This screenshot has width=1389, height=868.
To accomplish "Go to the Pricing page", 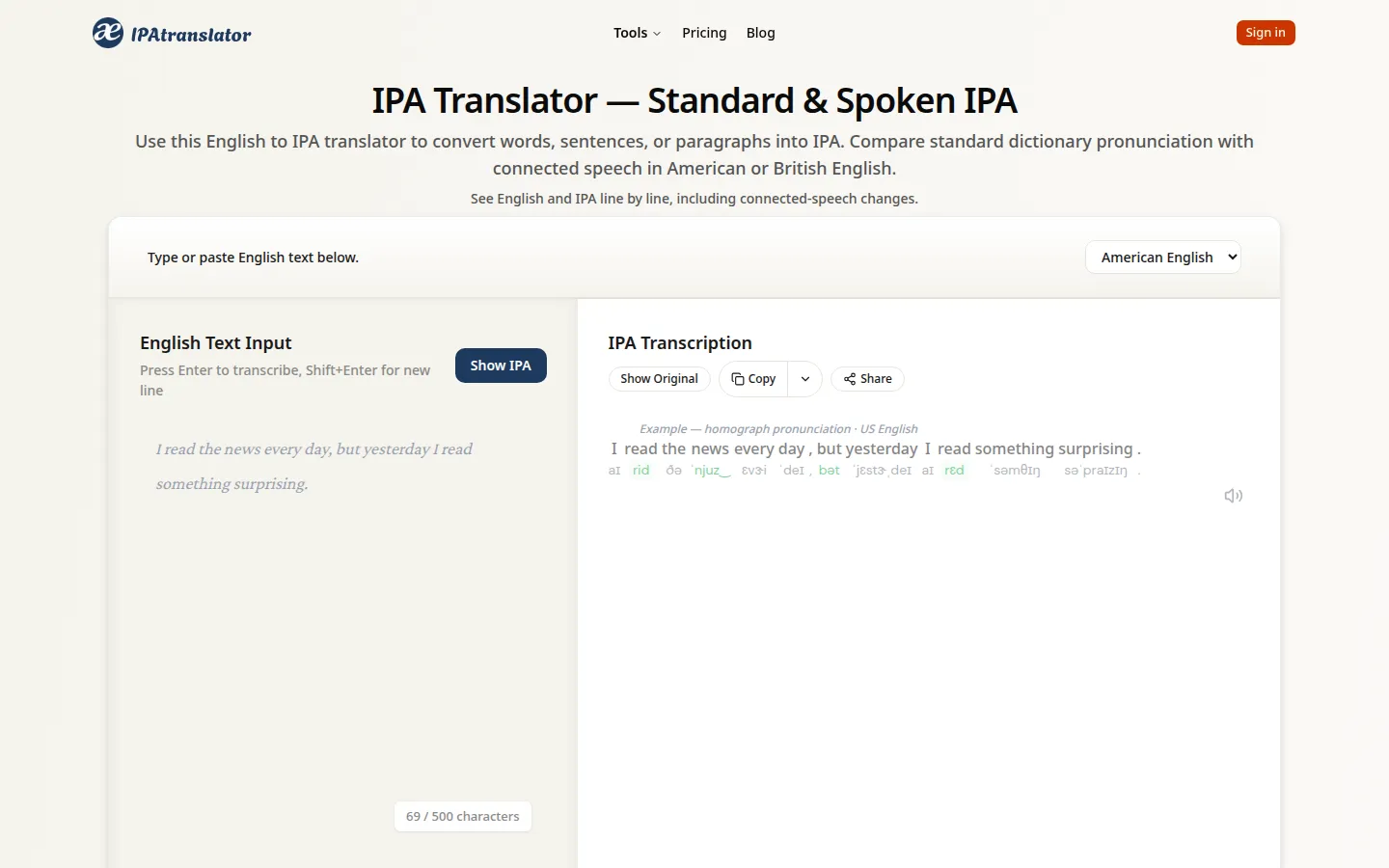I will (704, 33).
